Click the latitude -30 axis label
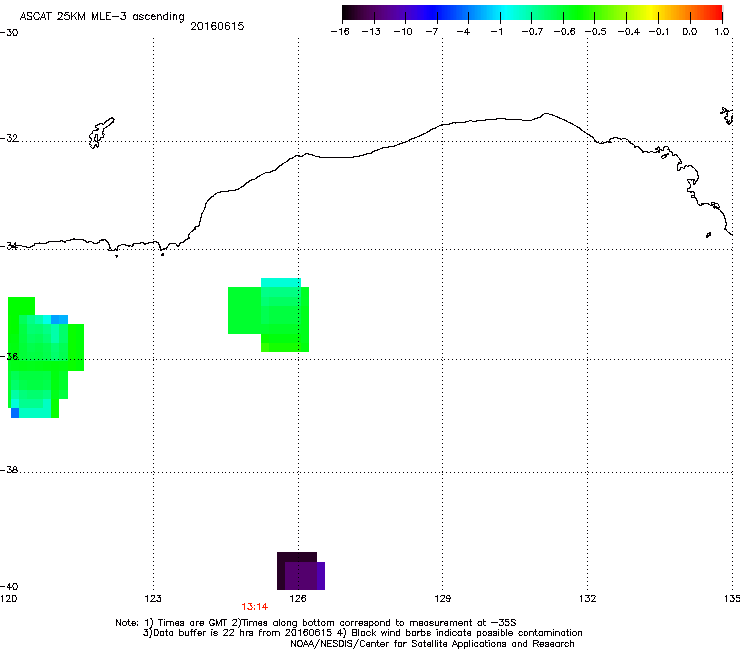This screenshot has height=650, width=740. click(x=9, y=33)
